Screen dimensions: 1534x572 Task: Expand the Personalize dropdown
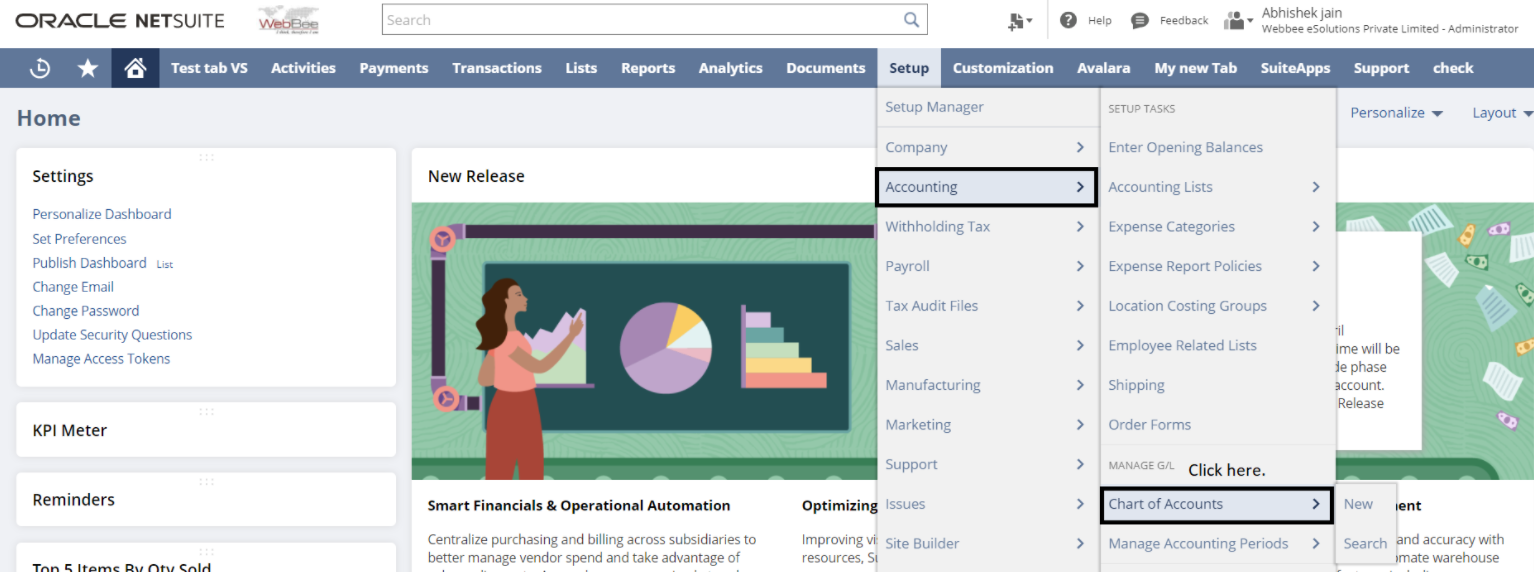(1396, 113)
